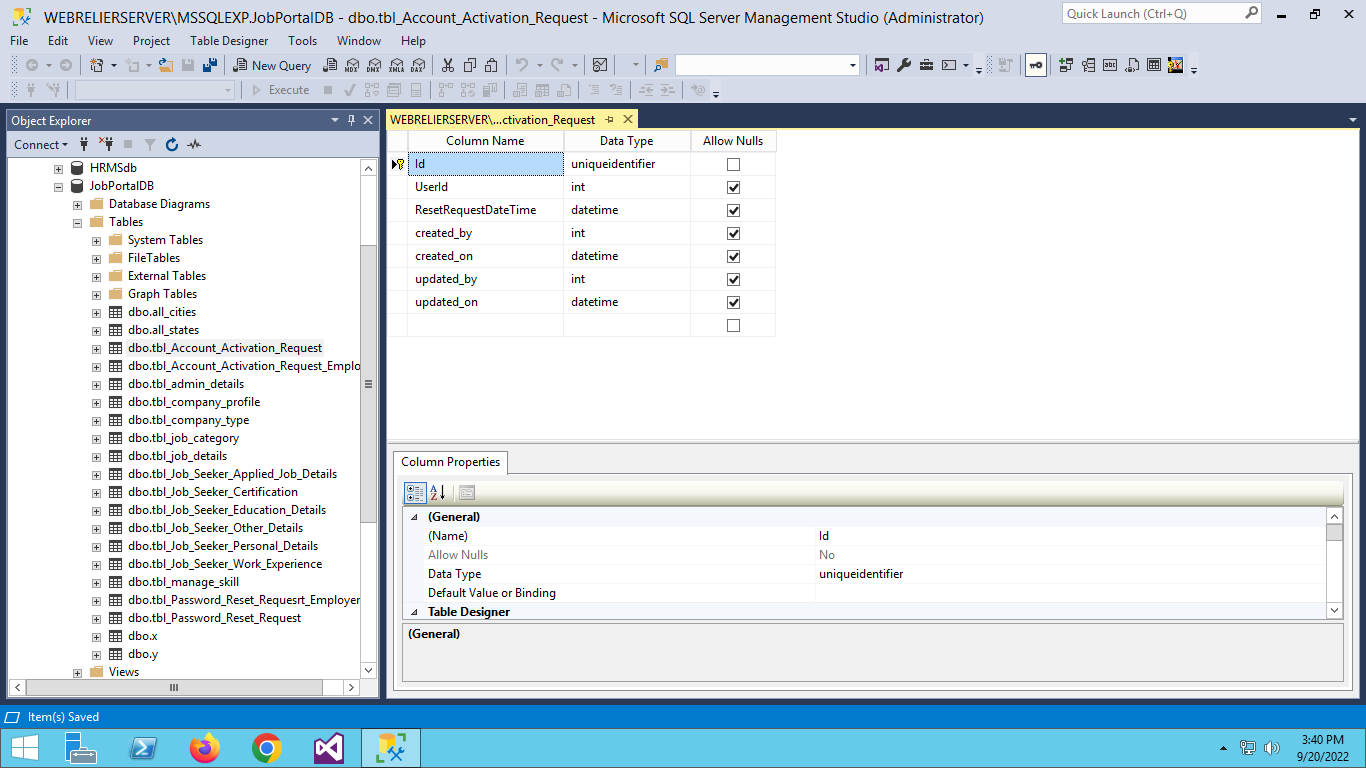Screen dimensions: 1366x768
Task: Toggle Allow Nulls for created_by
Action: click(733, 233)
